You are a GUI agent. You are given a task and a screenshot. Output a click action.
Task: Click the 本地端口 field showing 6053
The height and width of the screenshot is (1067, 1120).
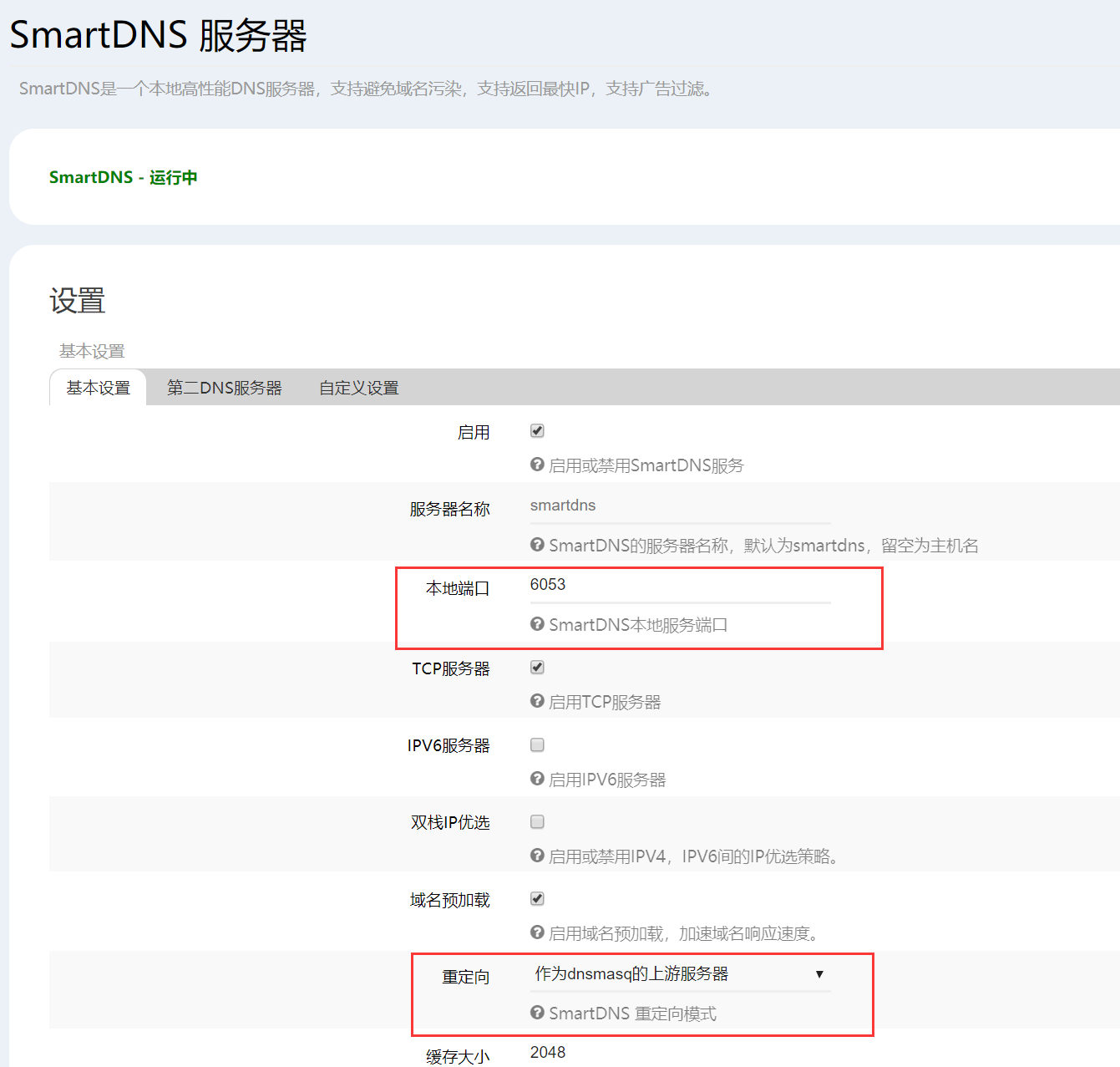click(x=680, y=585)
